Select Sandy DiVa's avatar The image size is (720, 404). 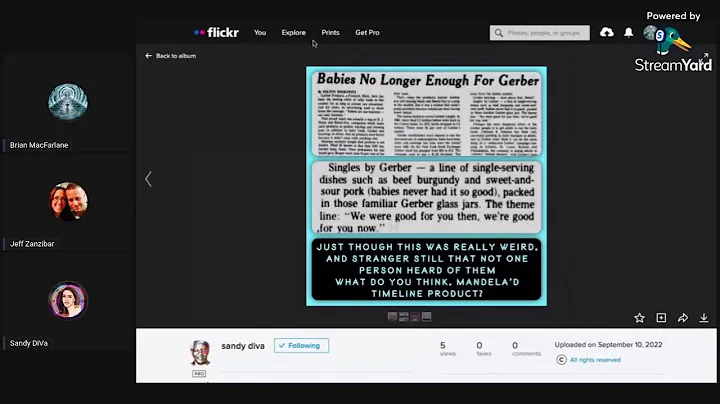click(x=68, y=300)
